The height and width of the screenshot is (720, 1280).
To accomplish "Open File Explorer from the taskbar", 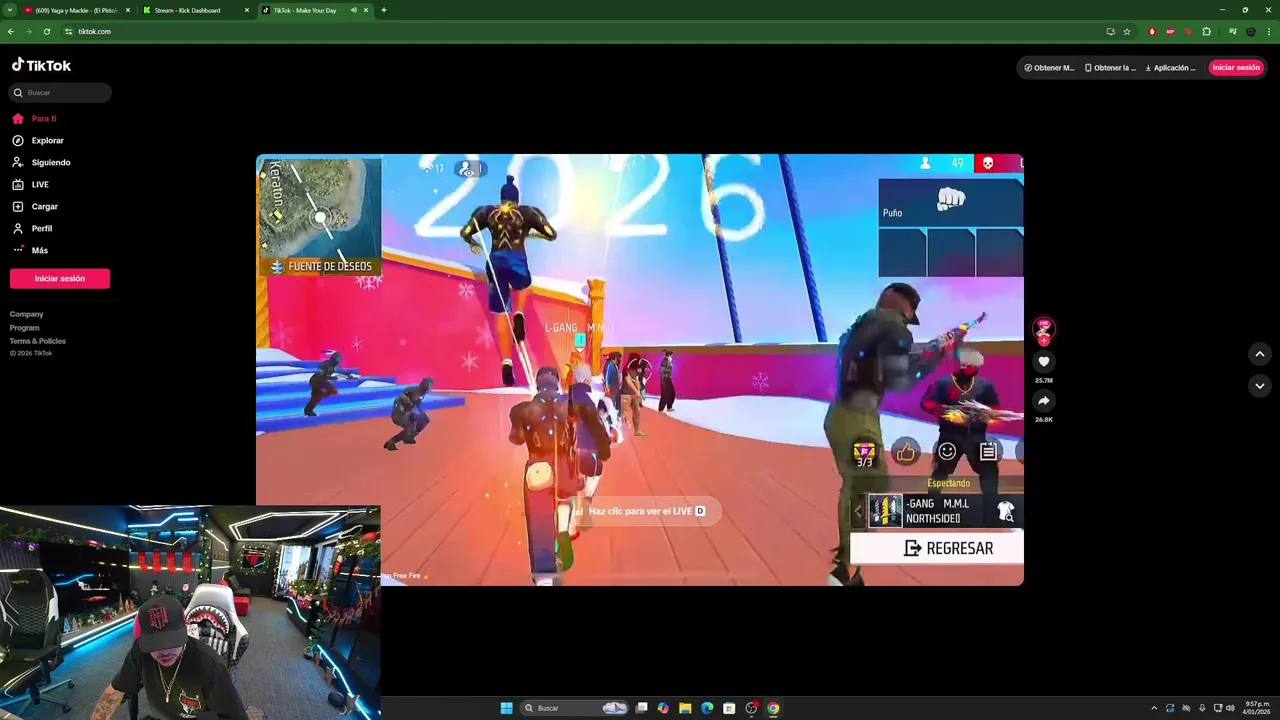I will [685, 708].
